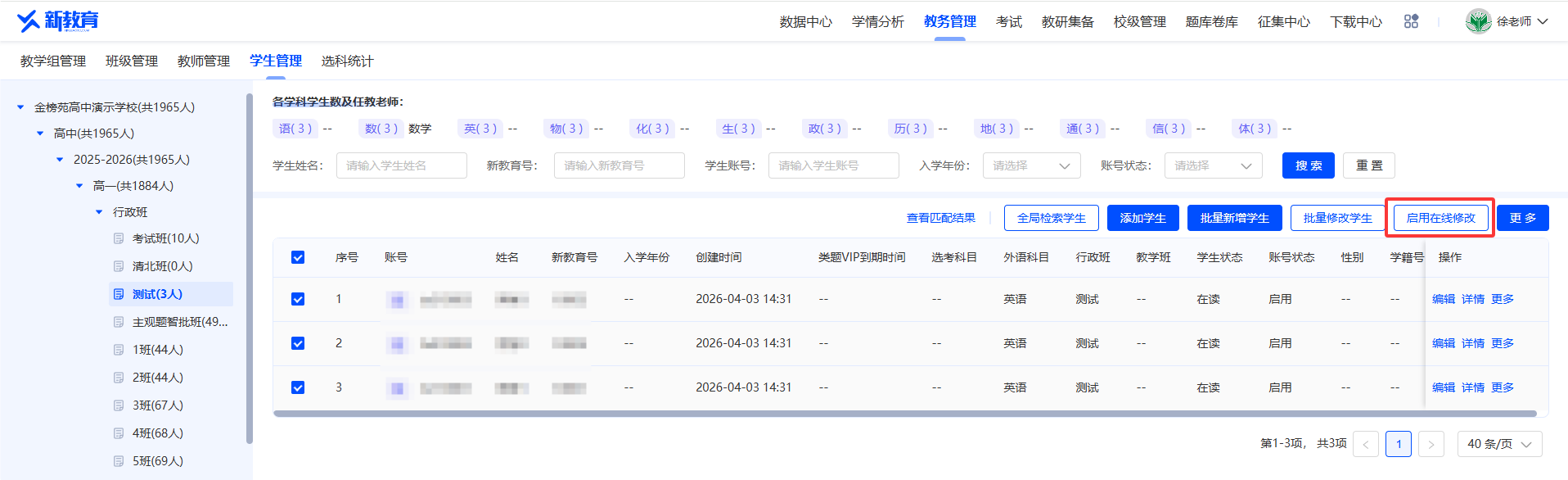Open the 学情分析 top menu

tap(877, 21)
